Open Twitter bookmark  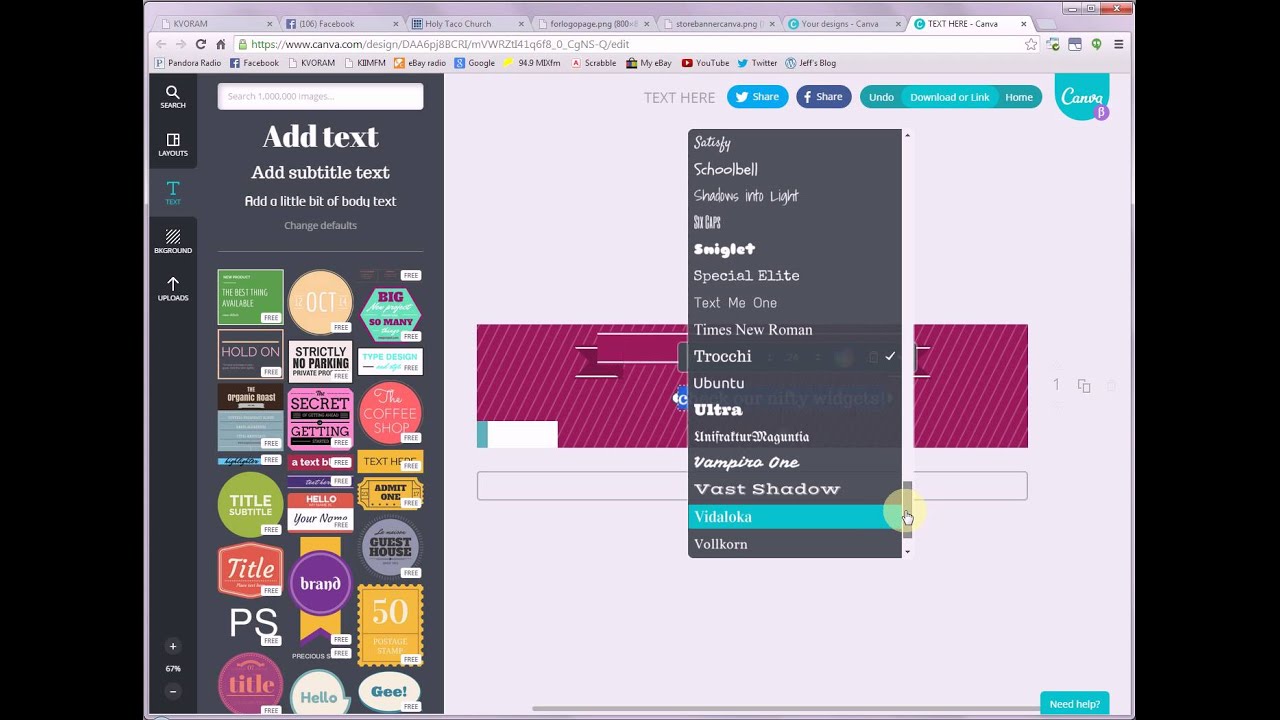757,63
